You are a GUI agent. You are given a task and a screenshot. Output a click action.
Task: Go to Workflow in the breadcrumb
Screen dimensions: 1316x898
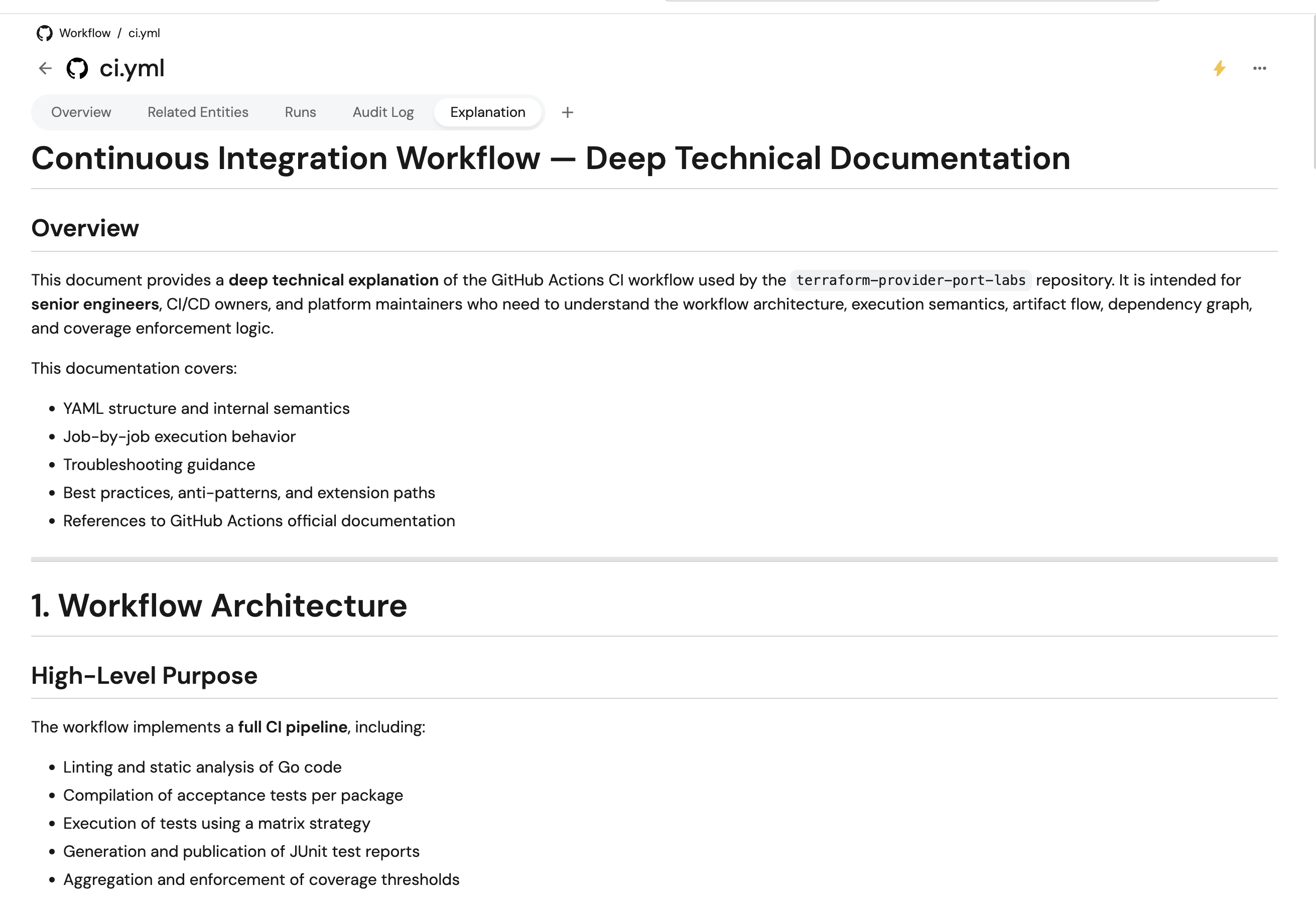point(85,34)
